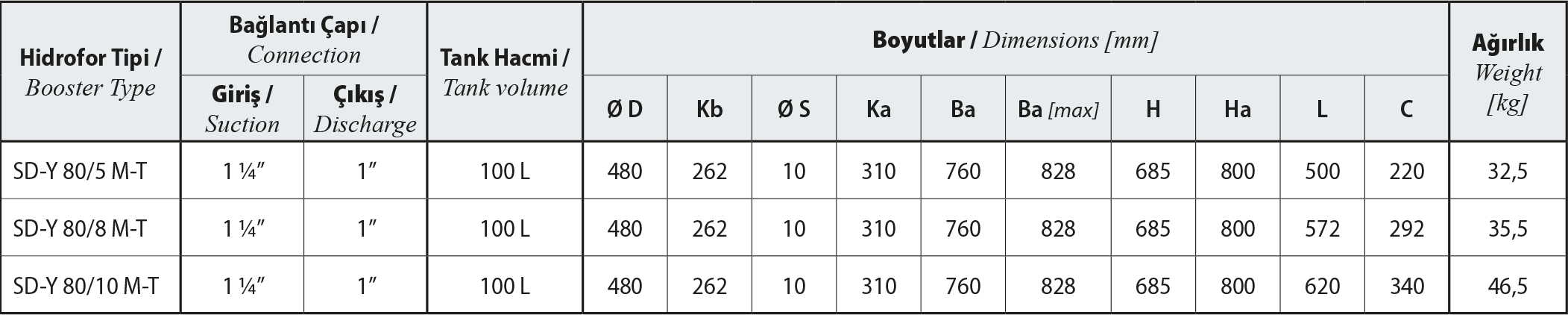Click C value 340

(1407, 286)
